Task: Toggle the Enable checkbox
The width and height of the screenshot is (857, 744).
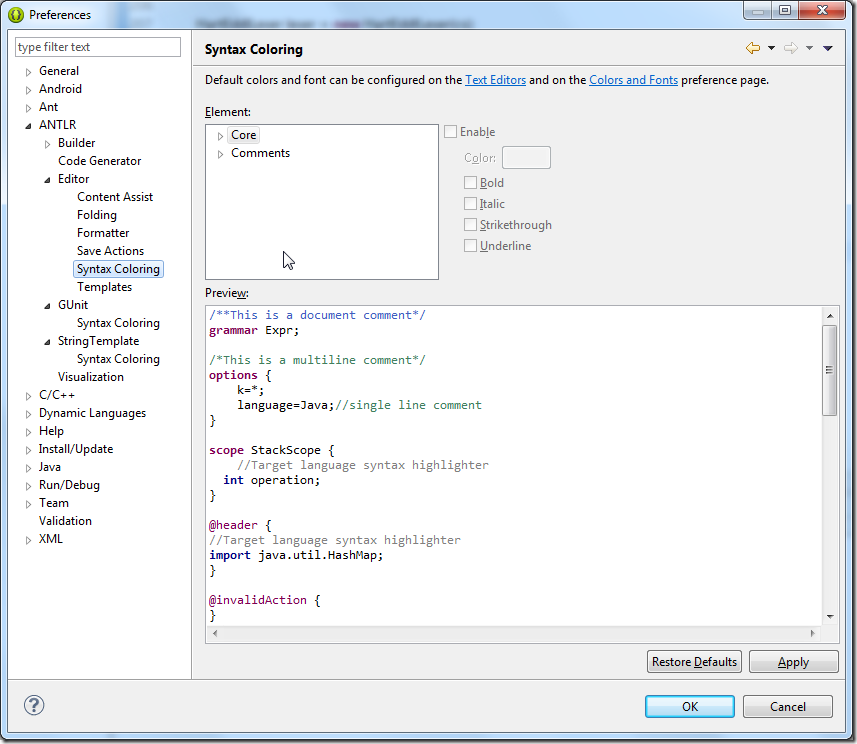Action: pyautogui.click(x=451, y=132)
